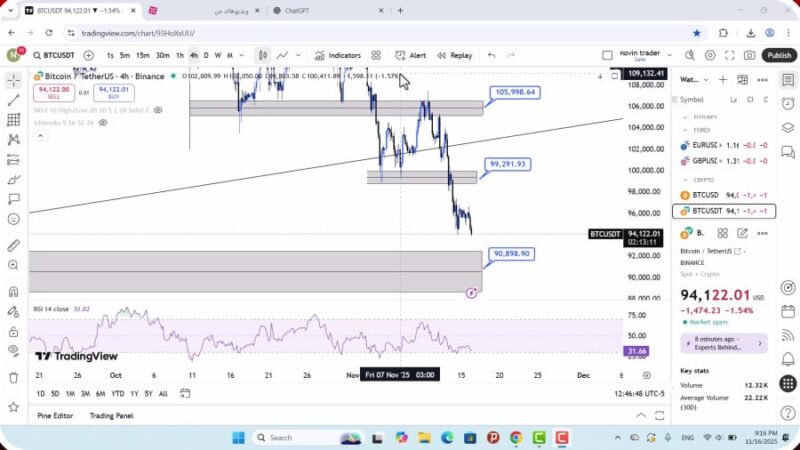
Task: Open the go to date calendar icon
Action: point(185,393)
